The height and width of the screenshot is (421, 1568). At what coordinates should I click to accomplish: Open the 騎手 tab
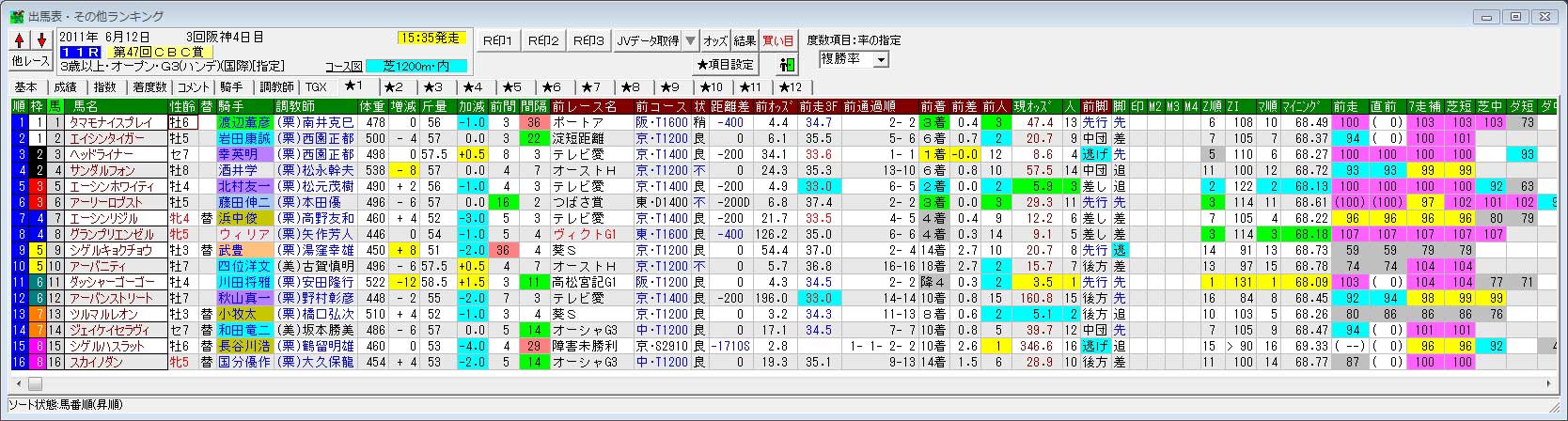coord(232,86)
